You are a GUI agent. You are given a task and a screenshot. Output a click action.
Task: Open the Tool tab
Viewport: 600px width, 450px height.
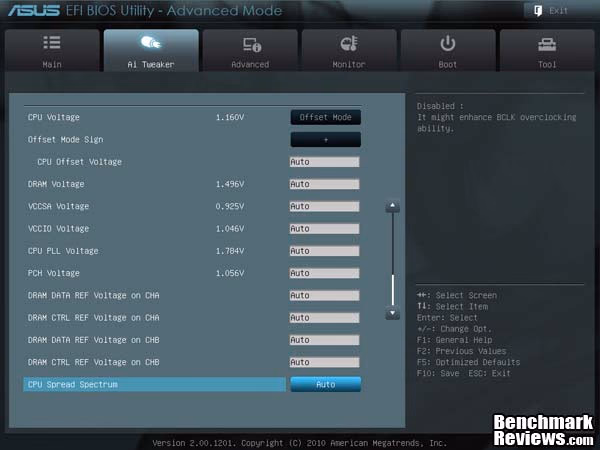[547, 51]
